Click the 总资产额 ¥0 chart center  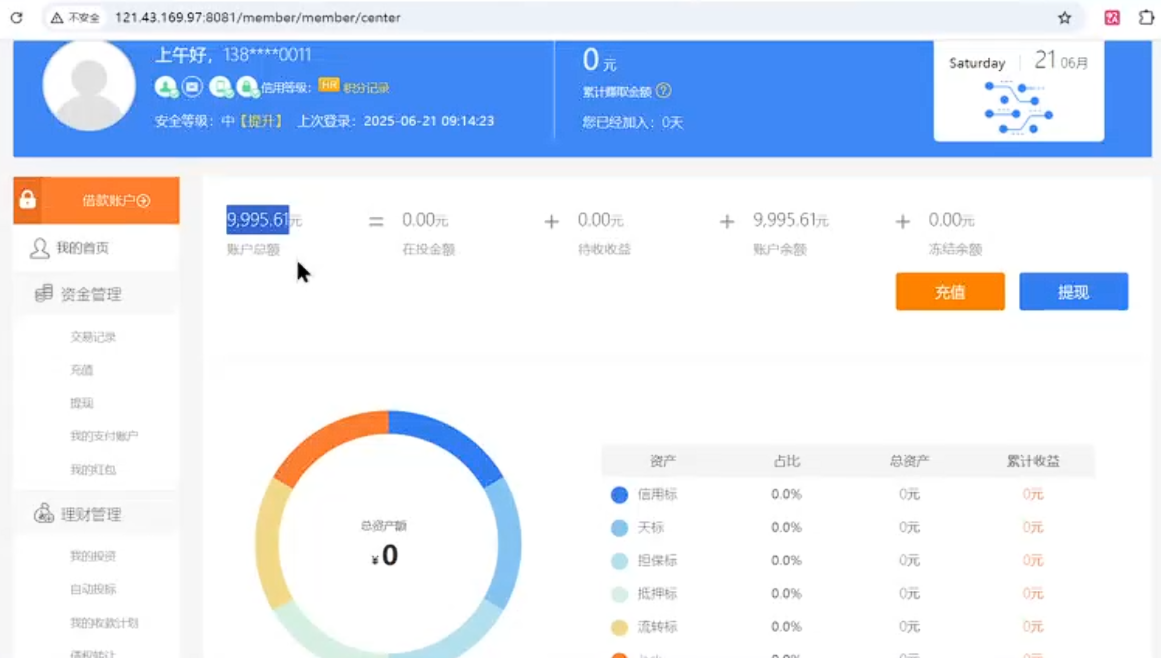coord(385,545)
